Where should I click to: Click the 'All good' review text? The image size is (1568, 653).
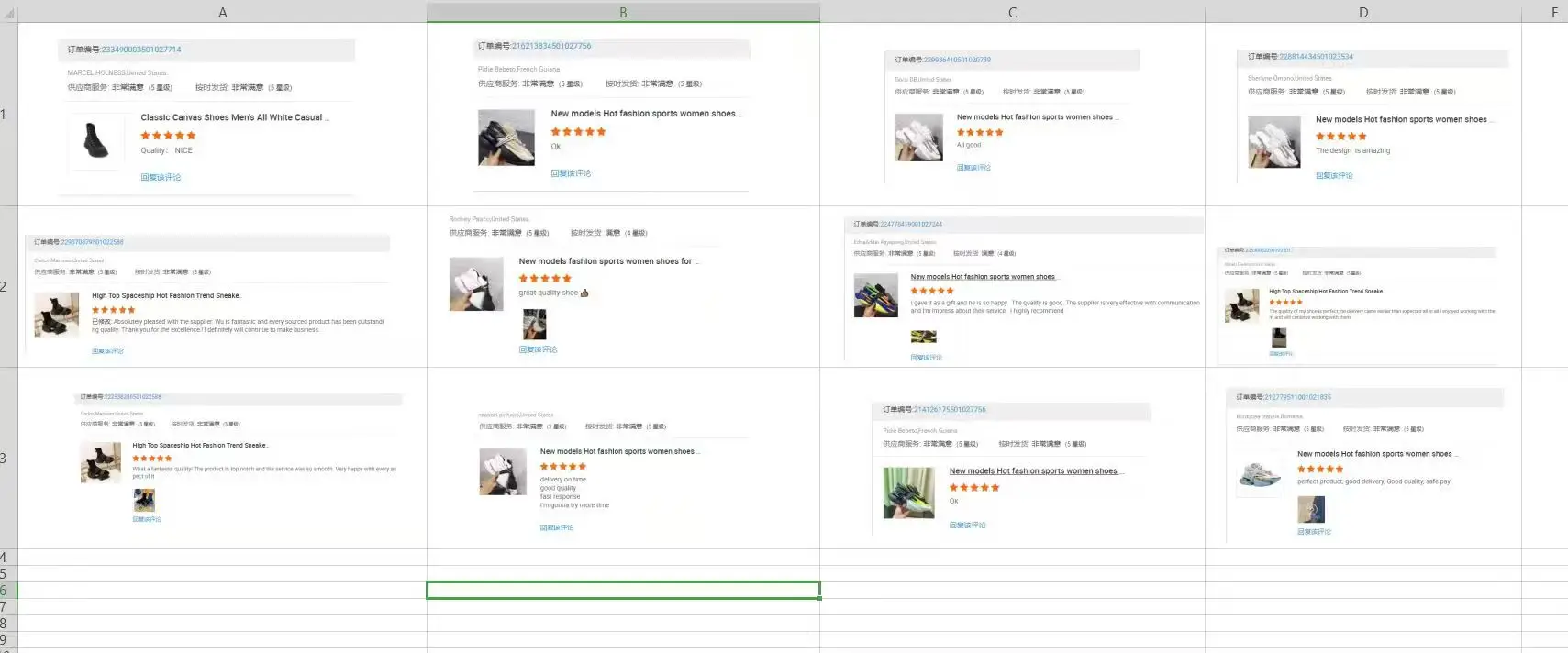click(x=969, y=145)
